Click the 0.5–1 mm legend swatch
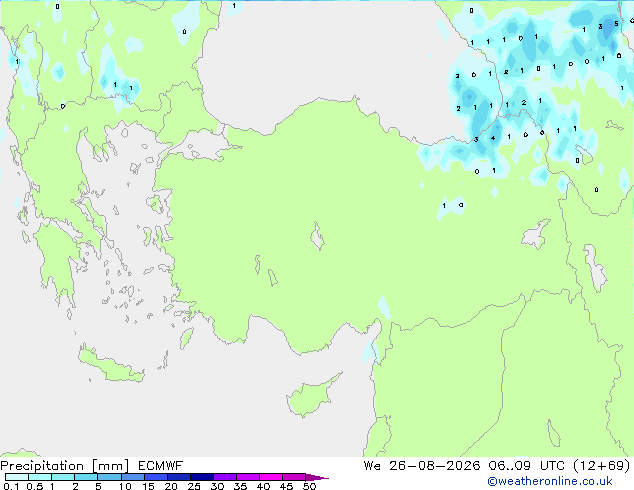The height and width of the screenshot is (490, 634). pos(40,477)
